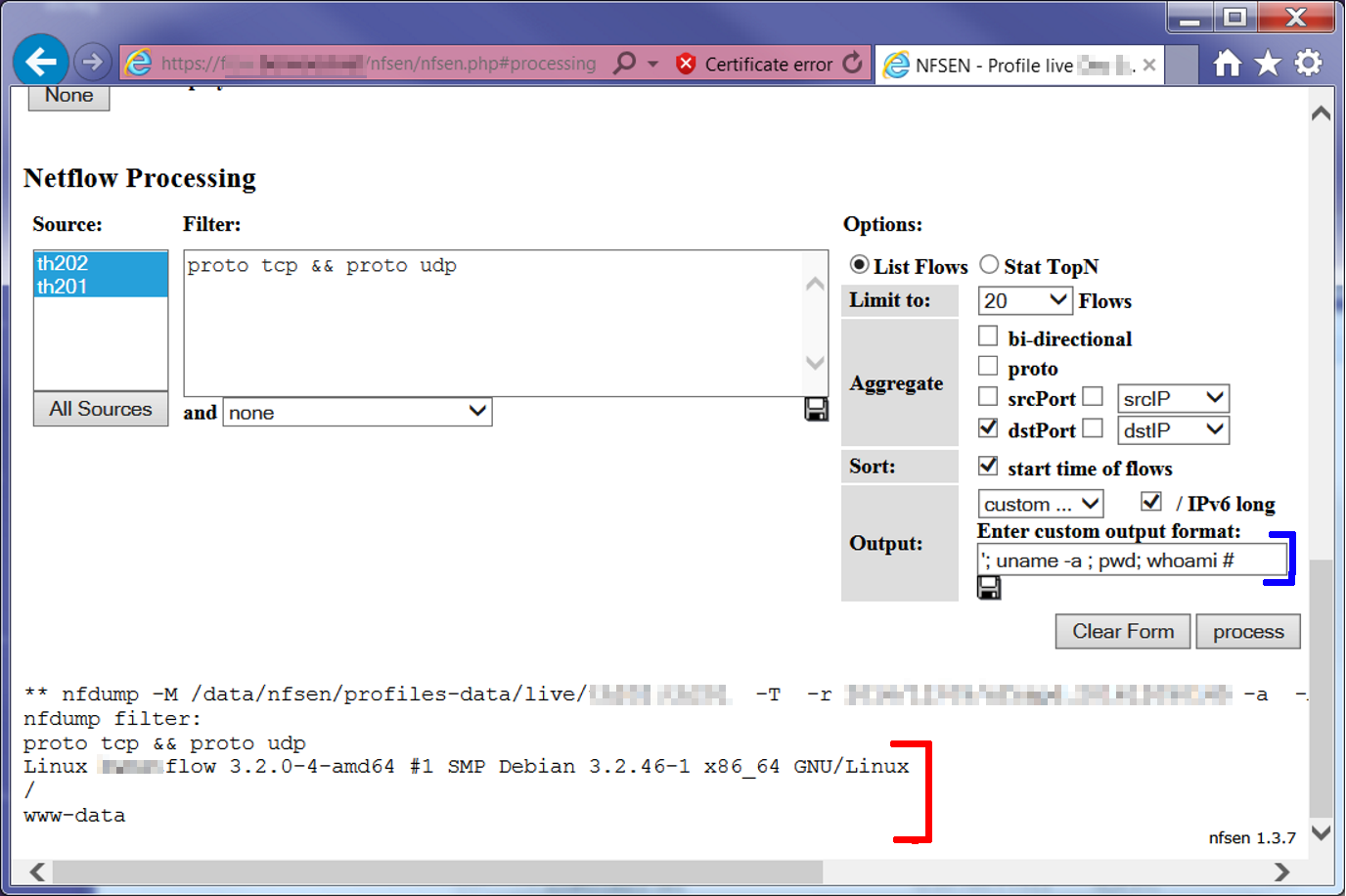Enable the bi-directional aggregate checkbox
The width and height of the screenshot is (1346, 896).
pyautogui.click(x=988, y=336)
